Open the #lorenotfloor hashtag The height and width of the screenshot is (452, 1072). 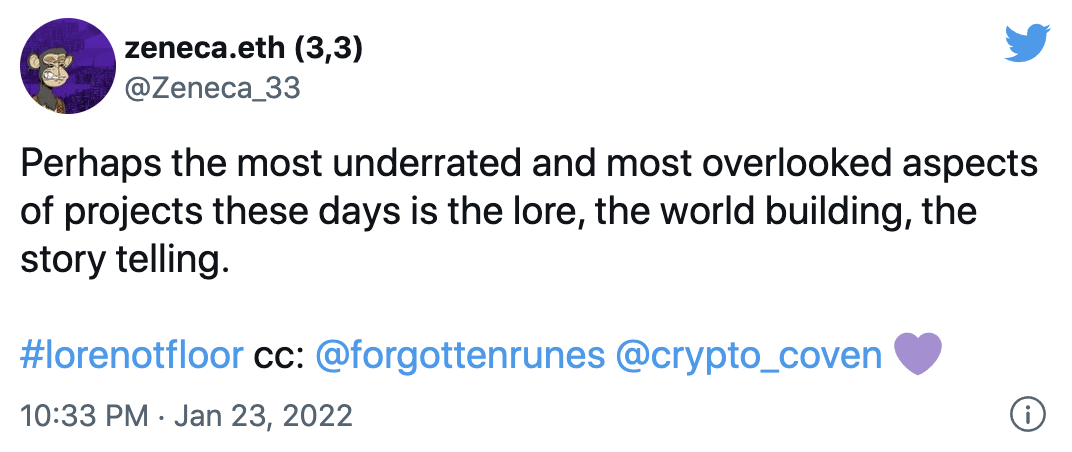tap(132, 355)
